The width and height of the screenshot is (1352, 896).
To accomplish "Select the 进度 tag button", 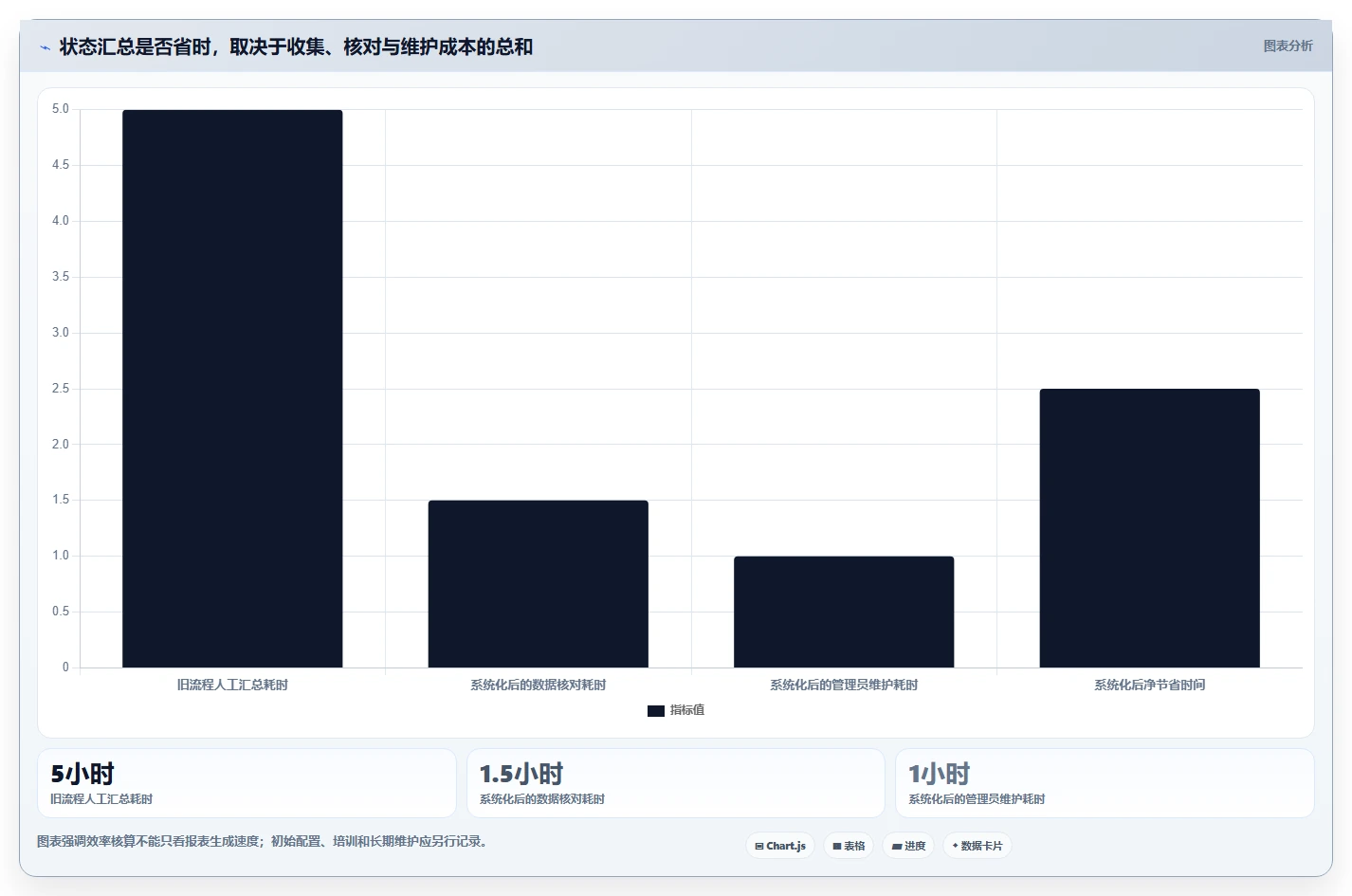I will pos(908,846).
